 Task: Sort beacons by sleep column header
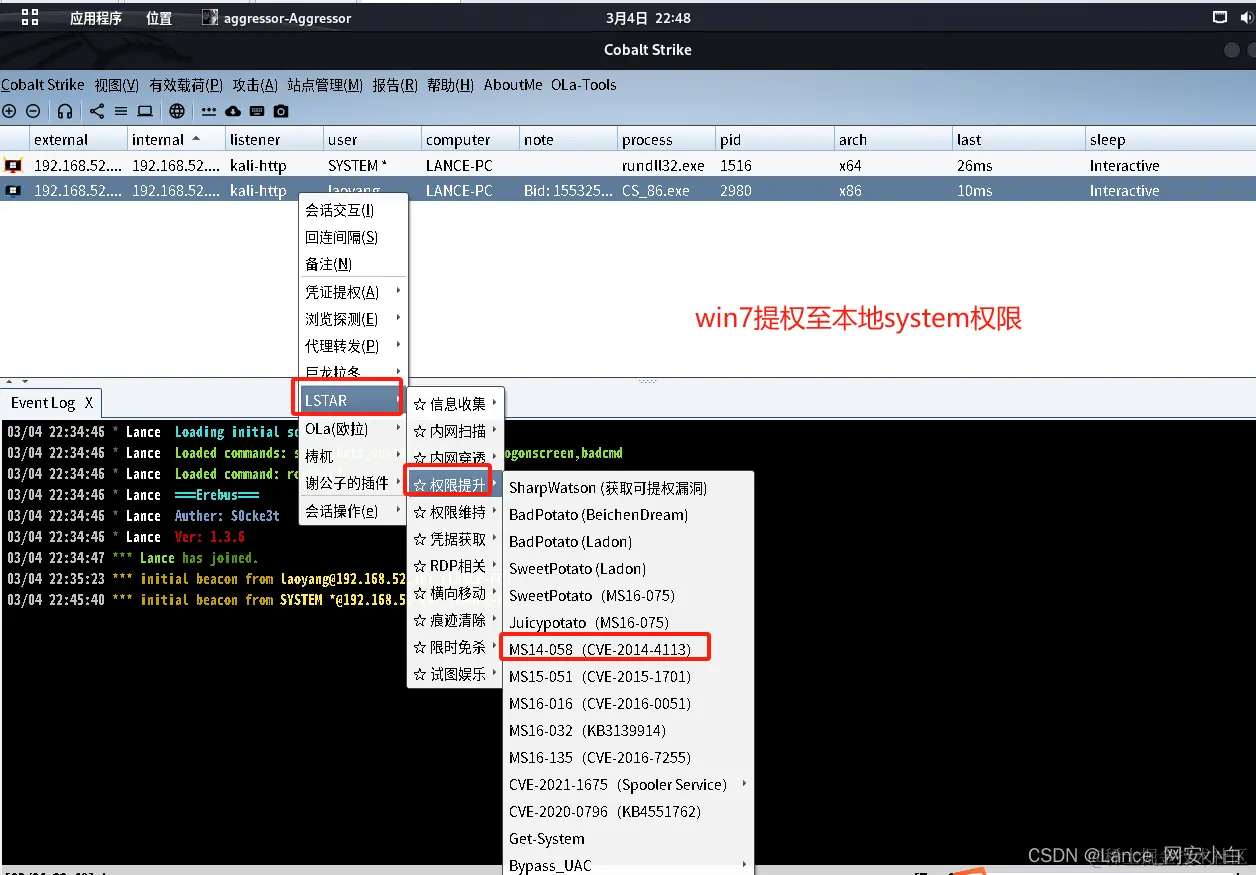point(1170,140)
